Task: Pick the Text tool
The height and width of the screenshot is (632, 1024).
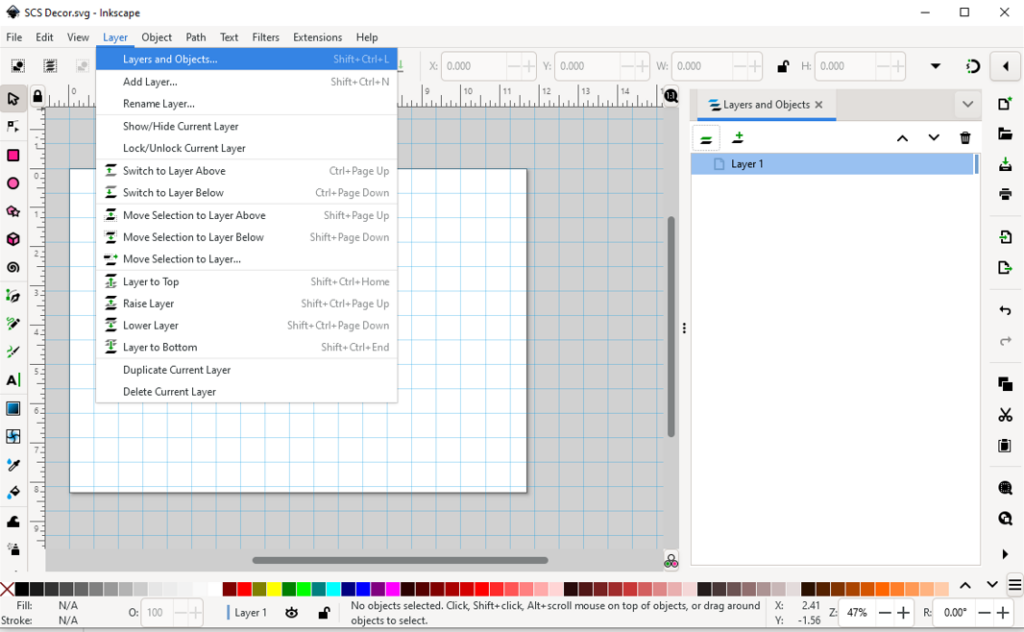Action: click(13, 380)
